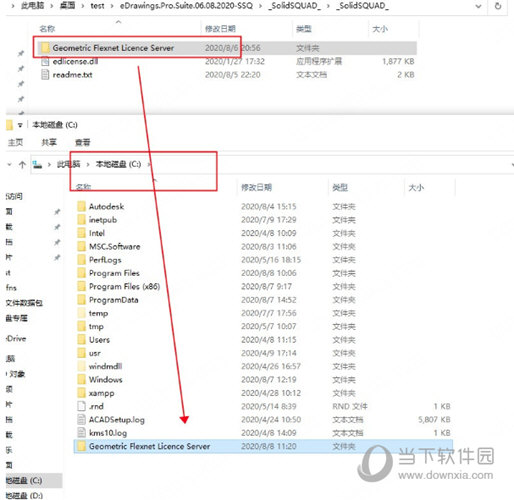Screen dimensions: 514x500
Task: Click the refresh button in upper window address bar
Action: 498,6
